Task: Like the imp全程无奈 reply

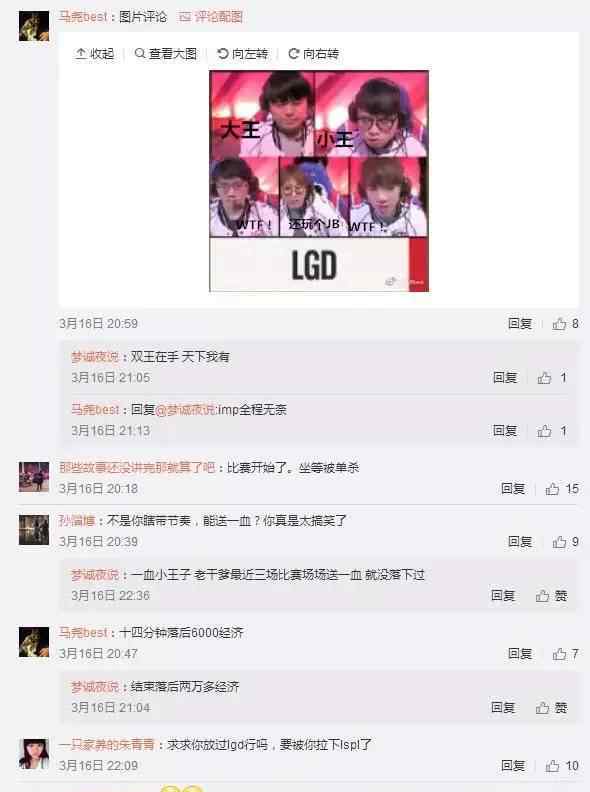Action: coord(551,431)
